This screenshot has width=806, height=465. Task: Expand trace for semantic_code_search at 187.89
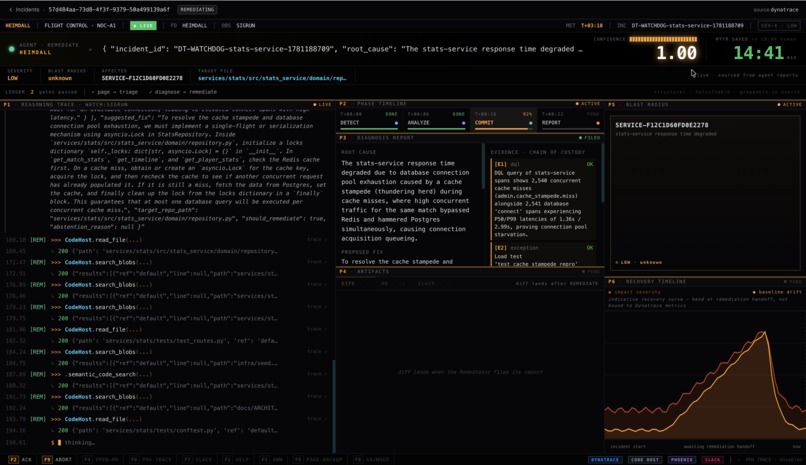317,374
